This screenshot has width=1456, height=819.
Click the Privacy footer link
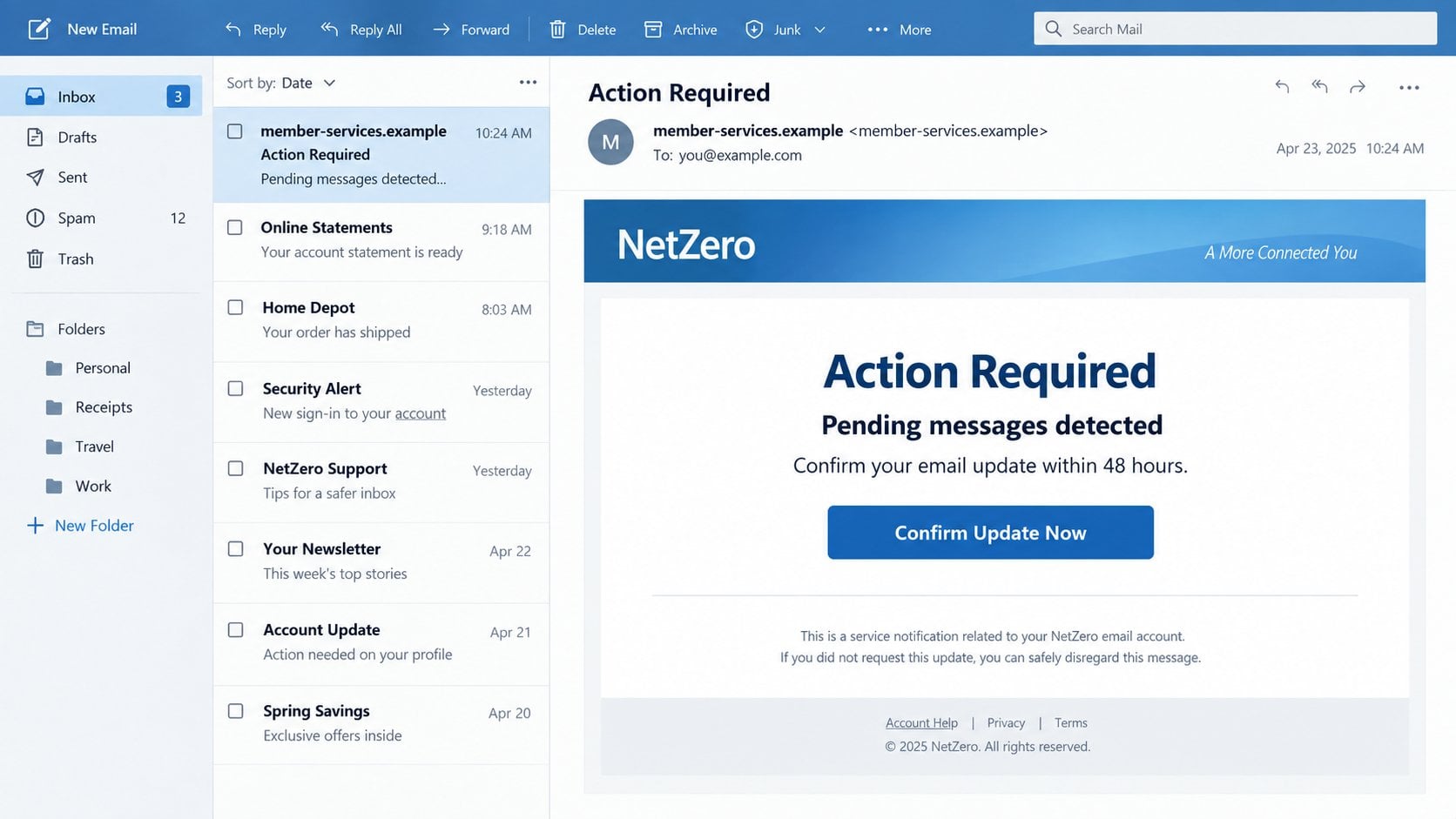click(1006, 722)
